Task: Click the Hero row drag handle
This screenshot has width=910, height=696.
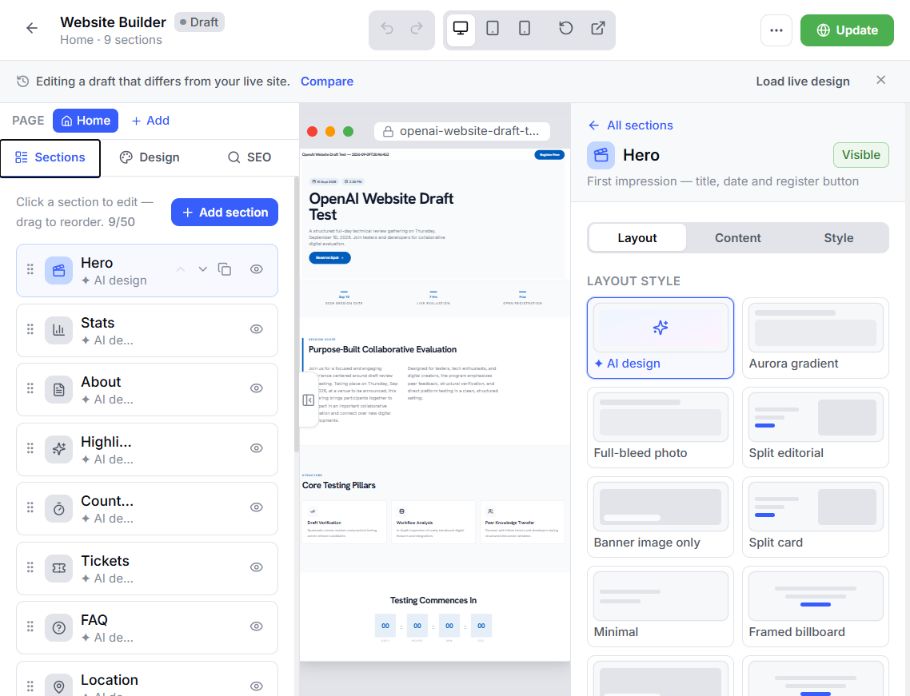Action: point(30,269)
